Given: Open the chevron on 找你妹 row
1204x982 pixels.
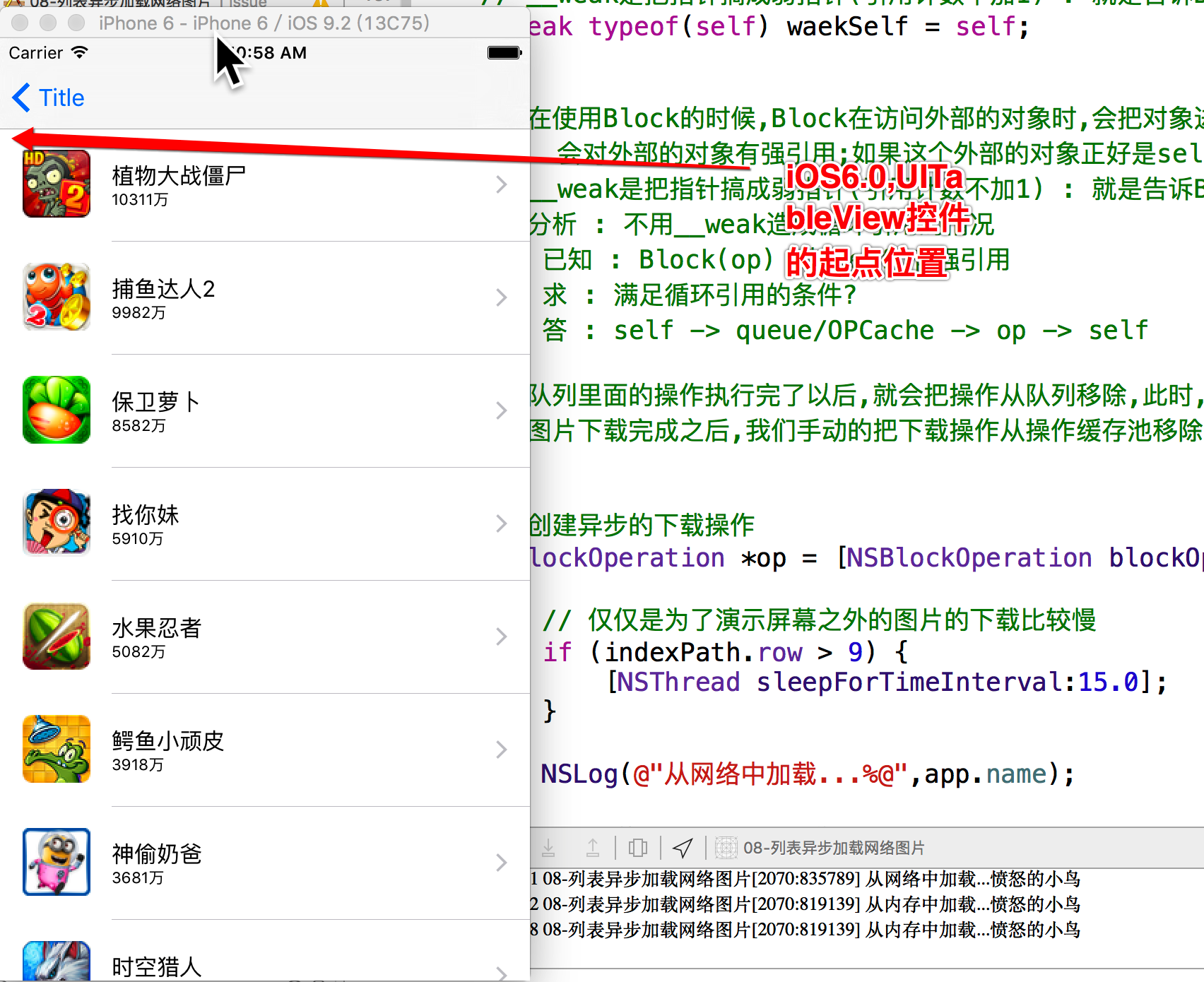Looking at the screenshot, I should click(x=502, y=523).
